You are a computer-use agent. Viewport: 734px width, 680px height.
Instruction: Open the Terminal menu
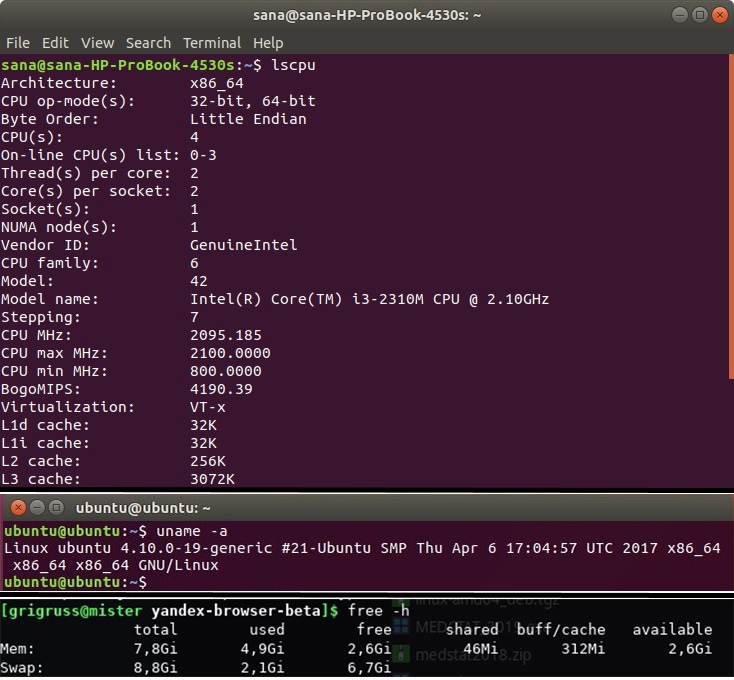211,43
